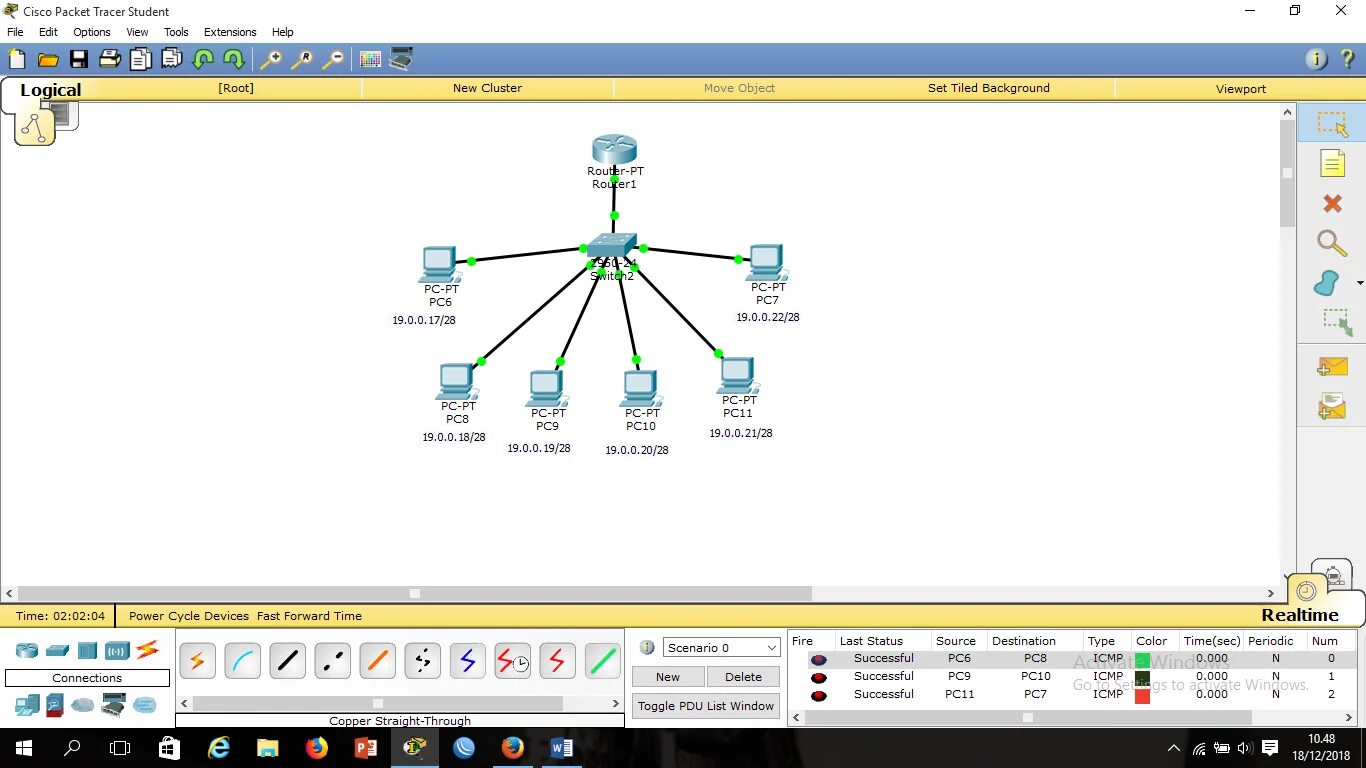Undo last action with green left arrow
The image size is (1366, 768).
(x=203, y=59)
